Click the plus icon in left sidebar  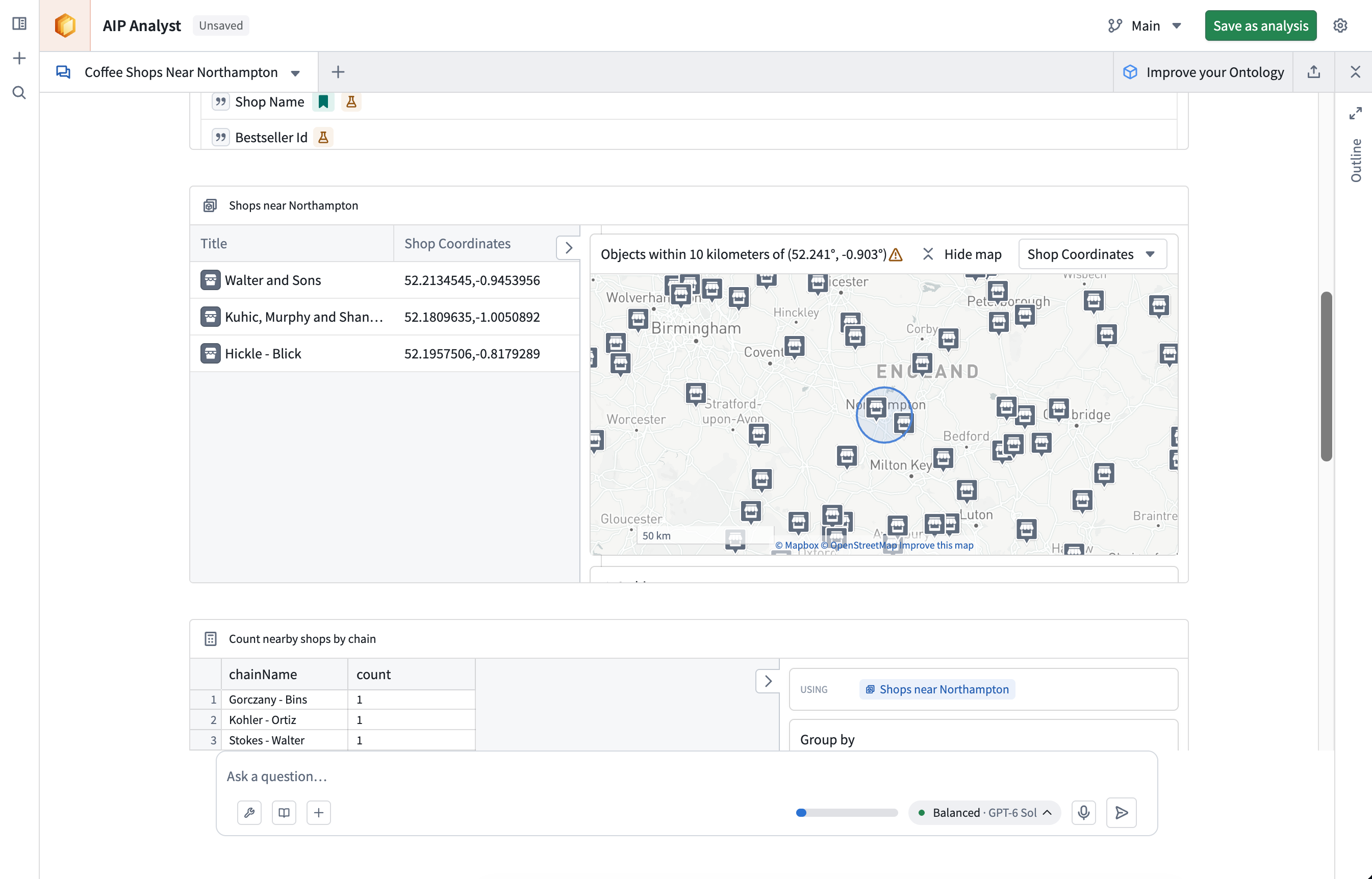pyautogui.click(x=19, y=58)
